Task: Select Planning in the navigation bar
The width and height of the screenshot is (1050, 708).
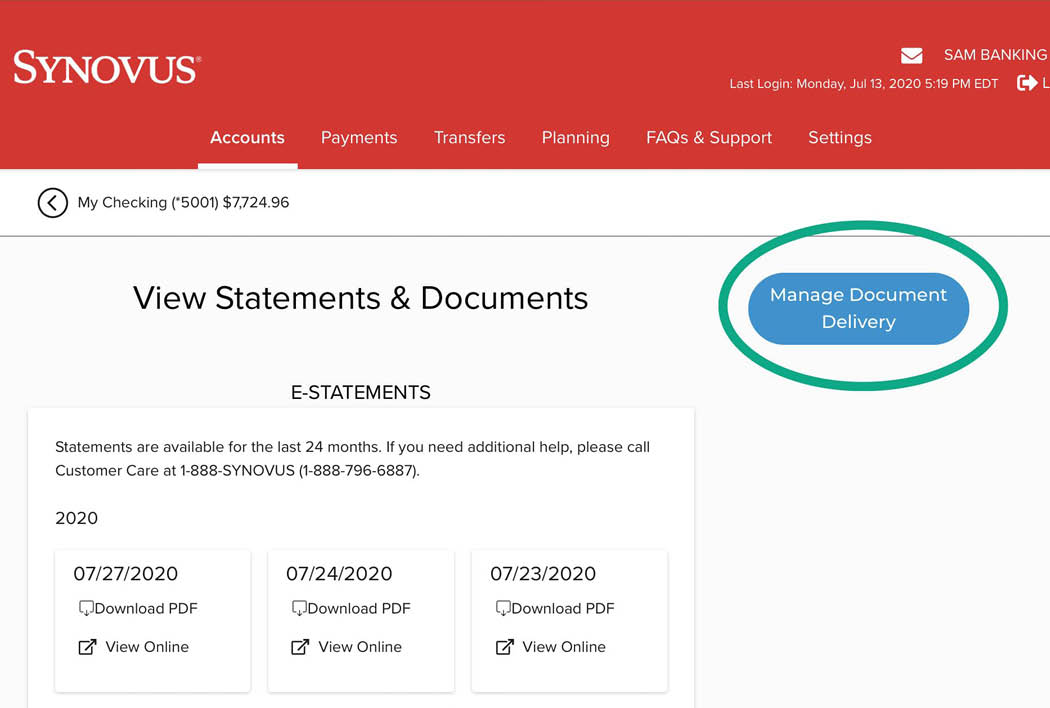Action: point(575,138)
